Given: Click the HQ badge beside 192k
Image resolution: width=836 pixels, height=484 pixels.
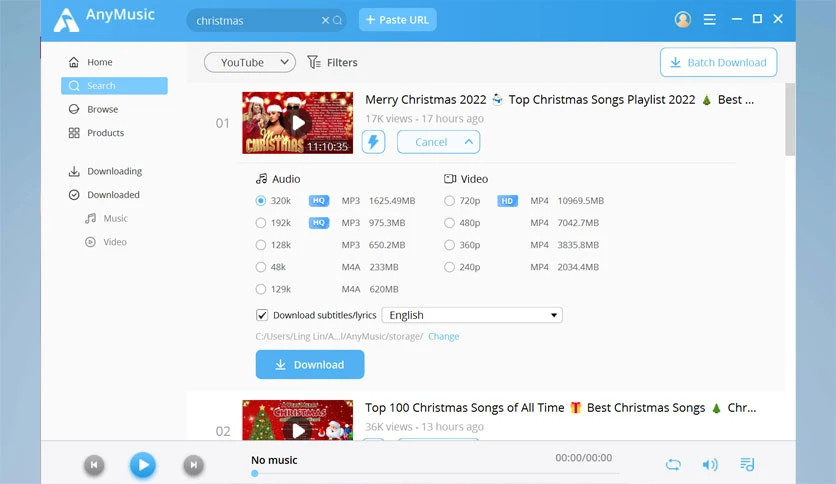Looking at the screenshot, I should [319, 223].
